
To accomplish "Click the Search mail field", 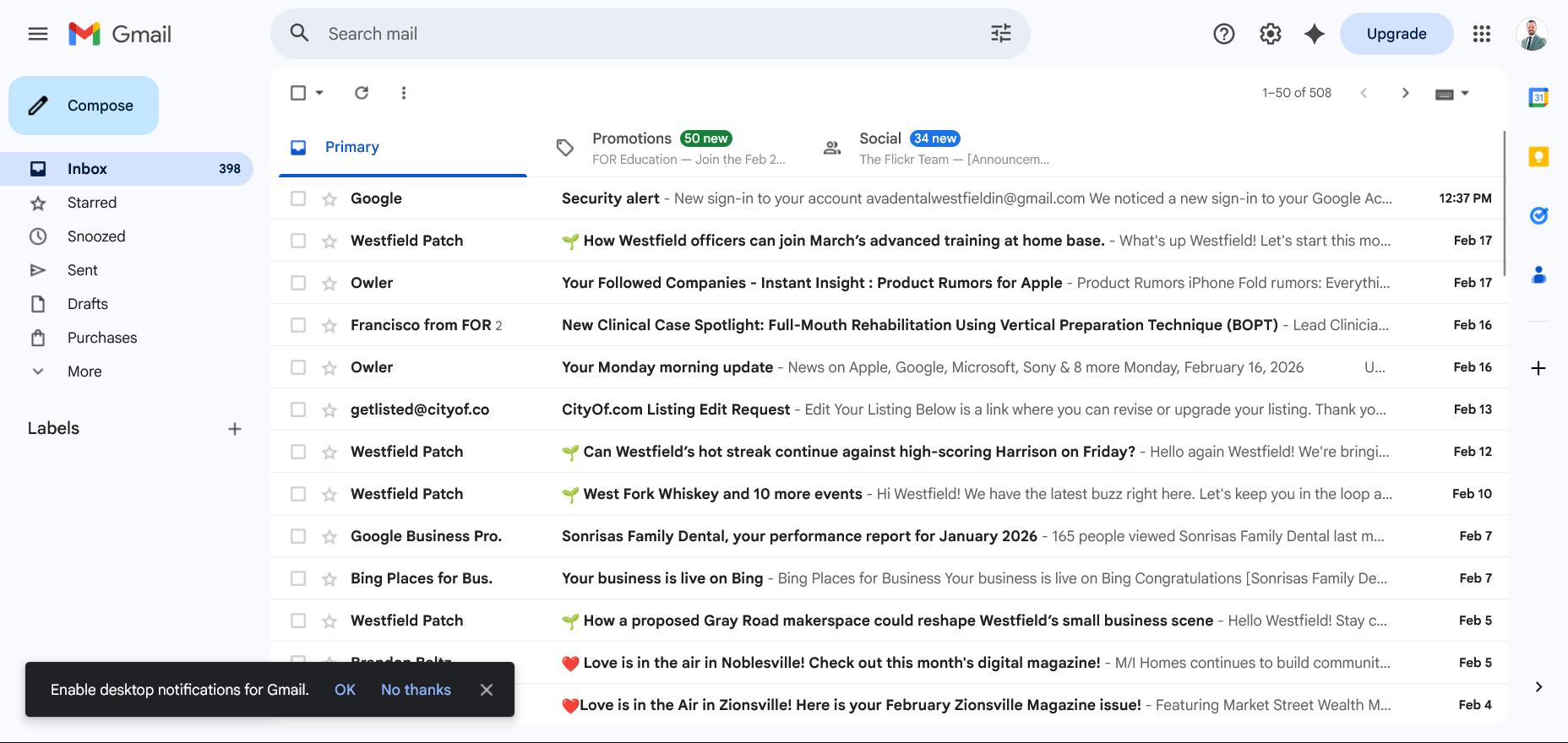I will click(x=651, y=34).
